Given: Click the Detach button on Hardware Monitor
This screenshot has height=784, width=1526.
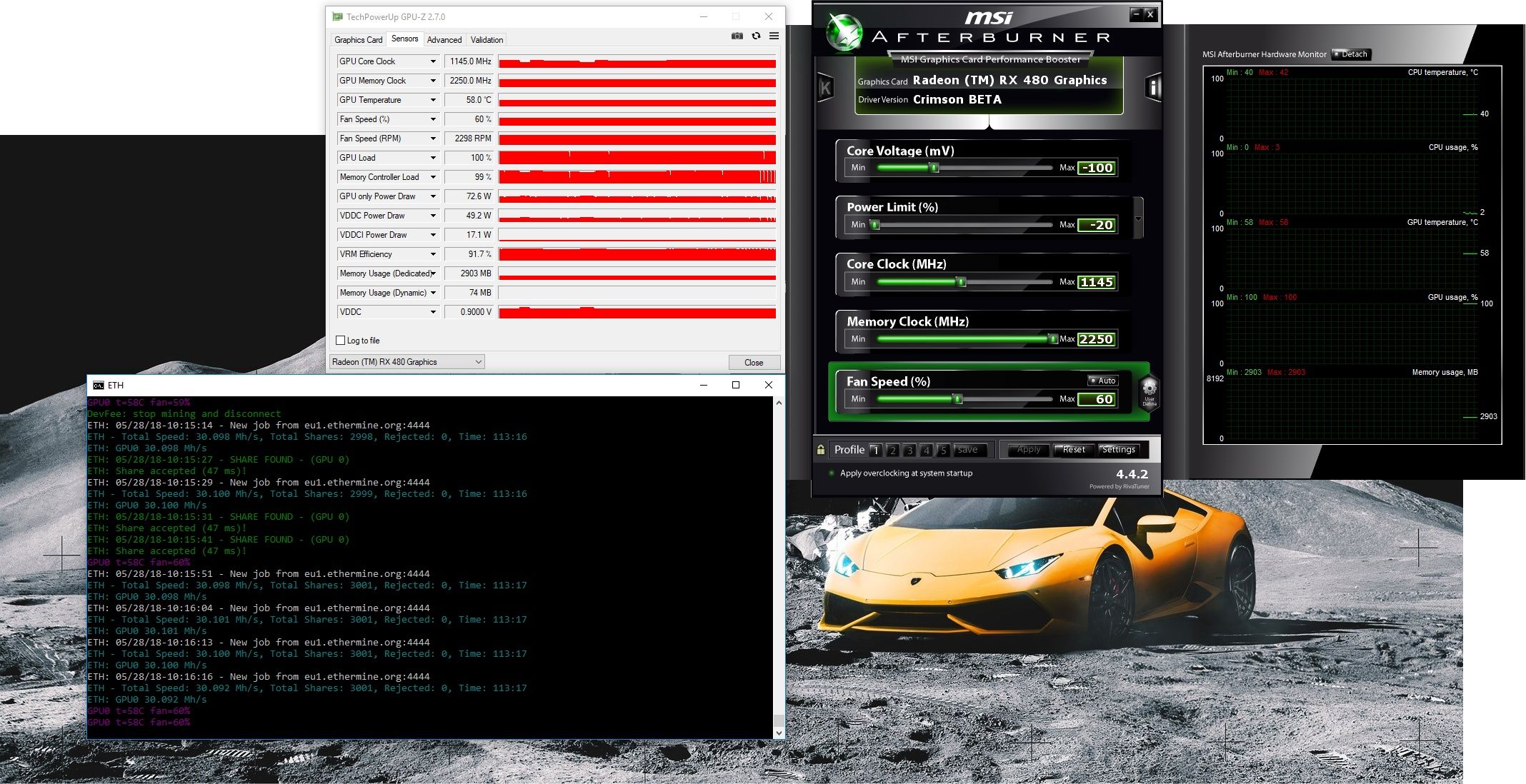Looking at the screenshot, I should click(1351, 54).
